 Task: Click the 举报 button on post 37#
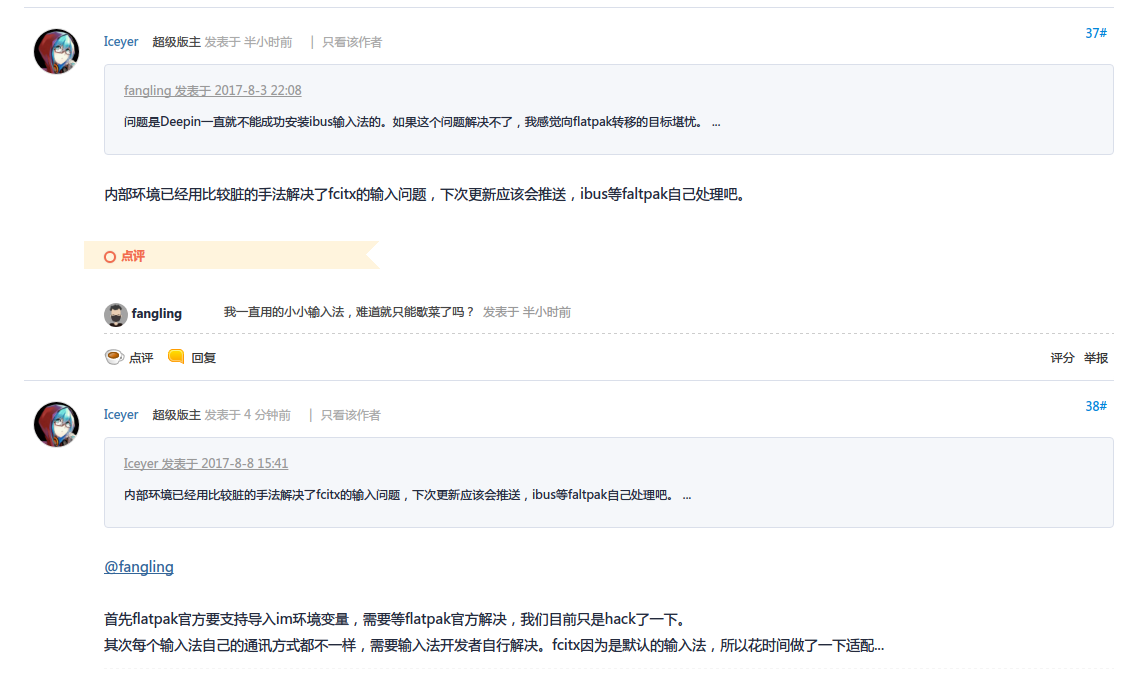(1095, 358)
